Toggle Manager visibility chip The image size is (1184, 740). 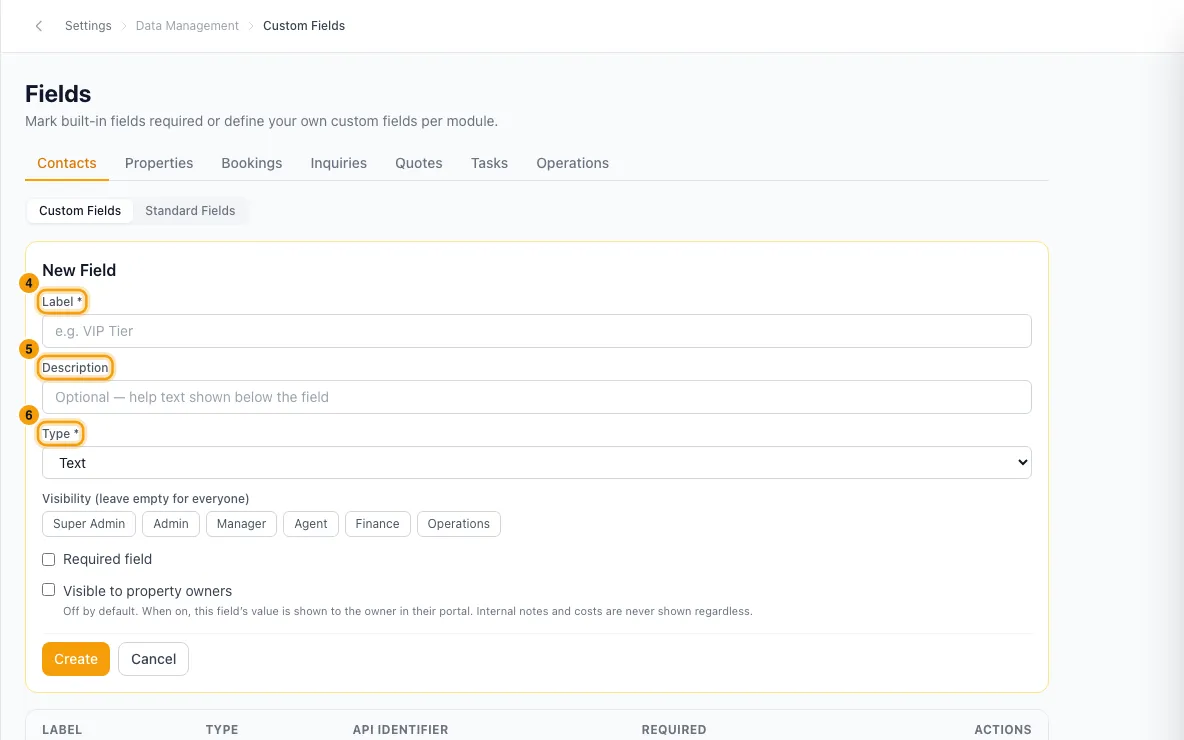(242, 524)
